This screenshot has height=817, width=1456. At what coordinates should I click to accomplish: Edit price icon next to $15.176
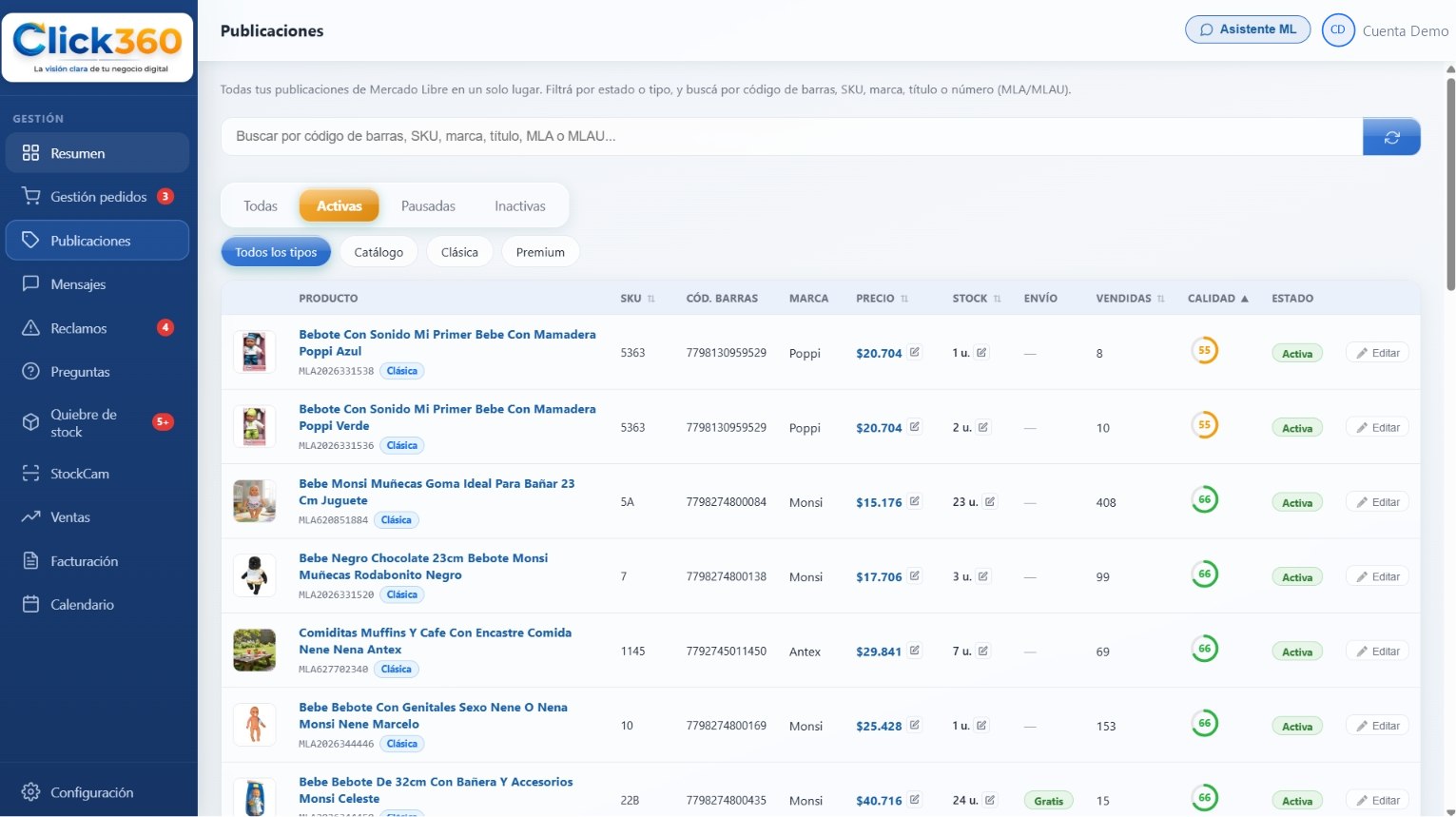coord(914,502)
